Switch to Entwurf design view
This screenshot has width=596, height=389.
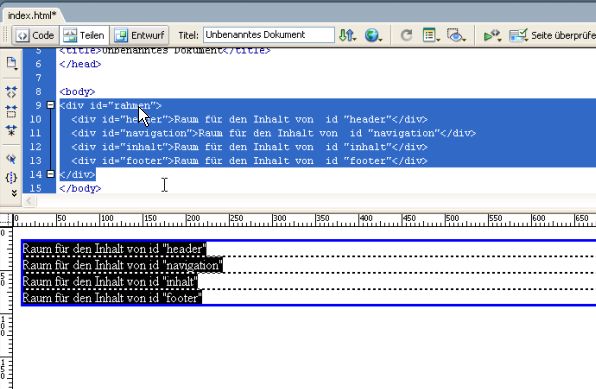(x=139, y=35)
